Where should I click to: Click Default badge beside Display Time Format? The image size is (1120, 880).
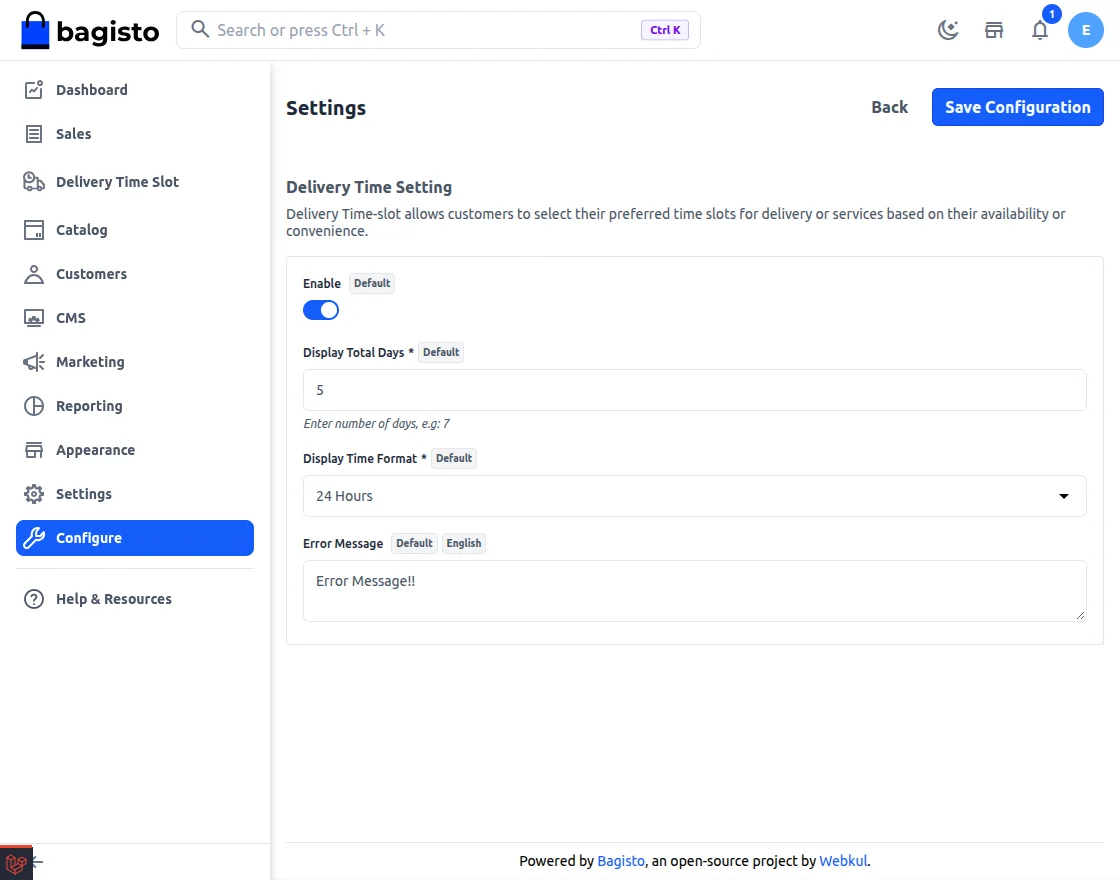coord(454,458)
